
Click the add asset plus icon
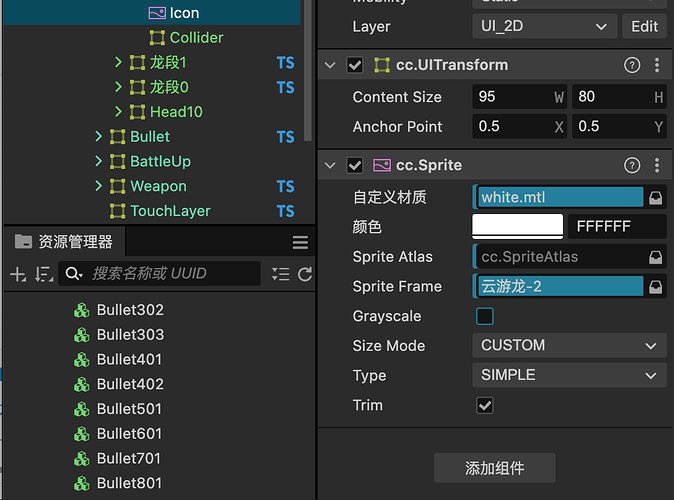click(x=17, y=274)
